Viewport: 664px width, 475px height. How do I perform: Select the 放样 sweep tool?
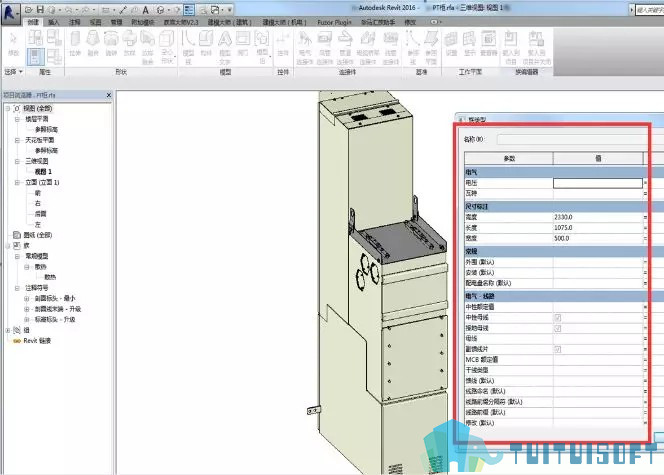[x=129, y=44]
